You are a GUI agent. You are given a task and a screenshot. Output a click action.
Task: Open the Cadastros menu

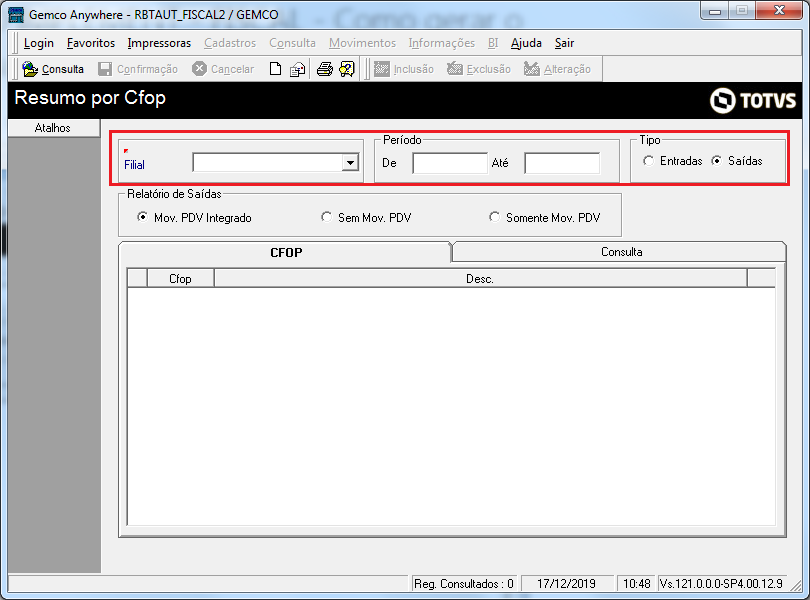pos(230,43)
